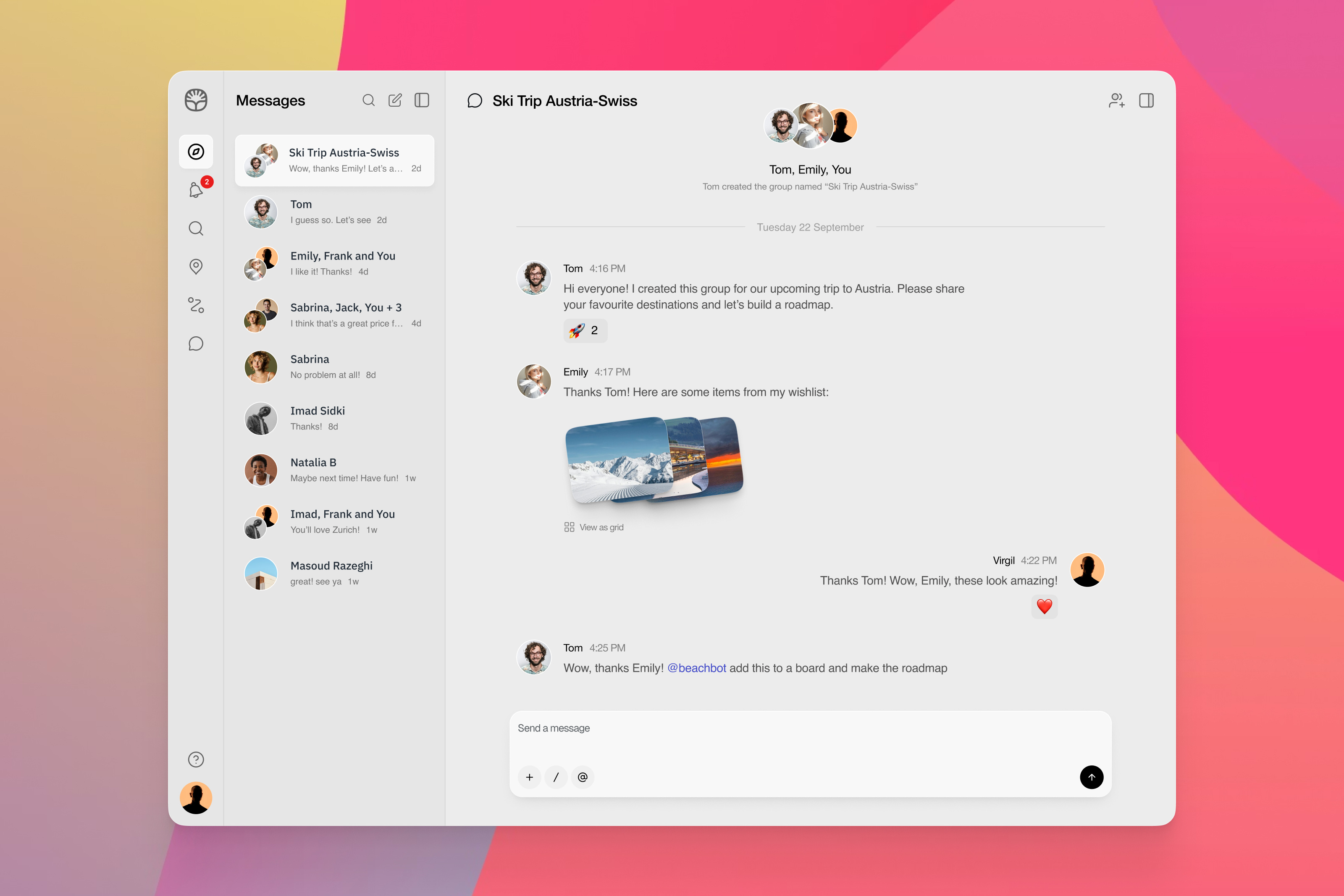Open Imad, Frank and You conversation
The image size is (1344, 896).
(x=335, y=522)
